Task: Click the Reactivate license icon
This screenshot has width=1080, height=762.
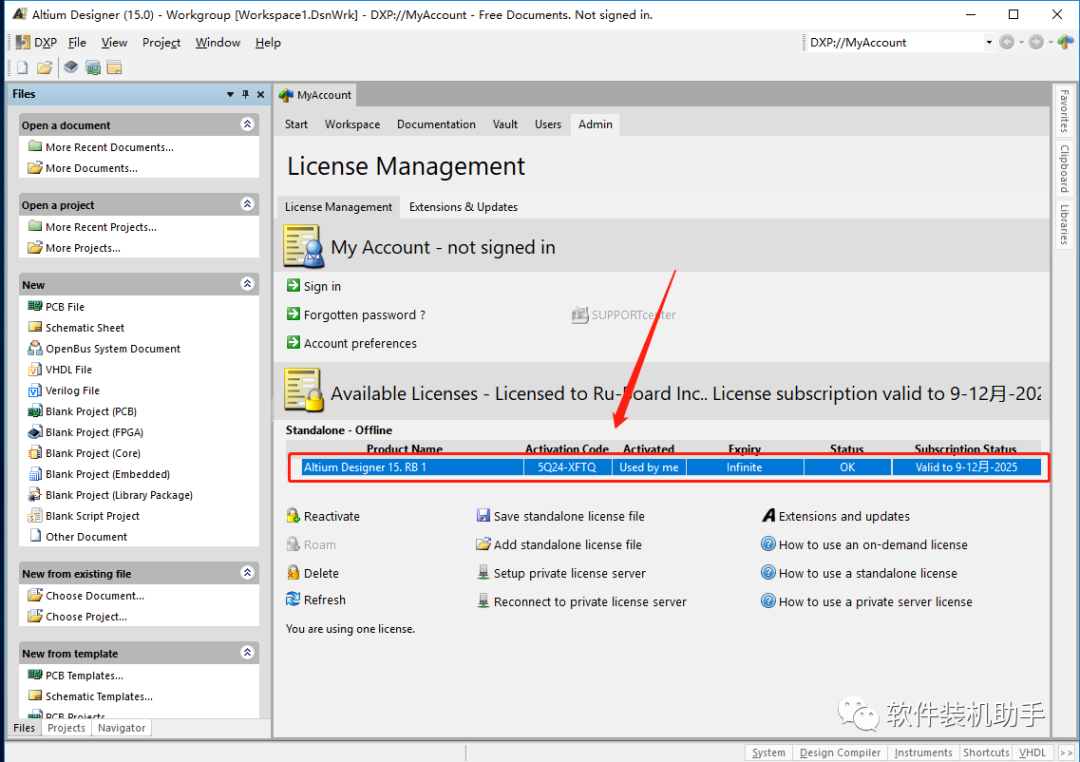Action: tap(293, 515)
